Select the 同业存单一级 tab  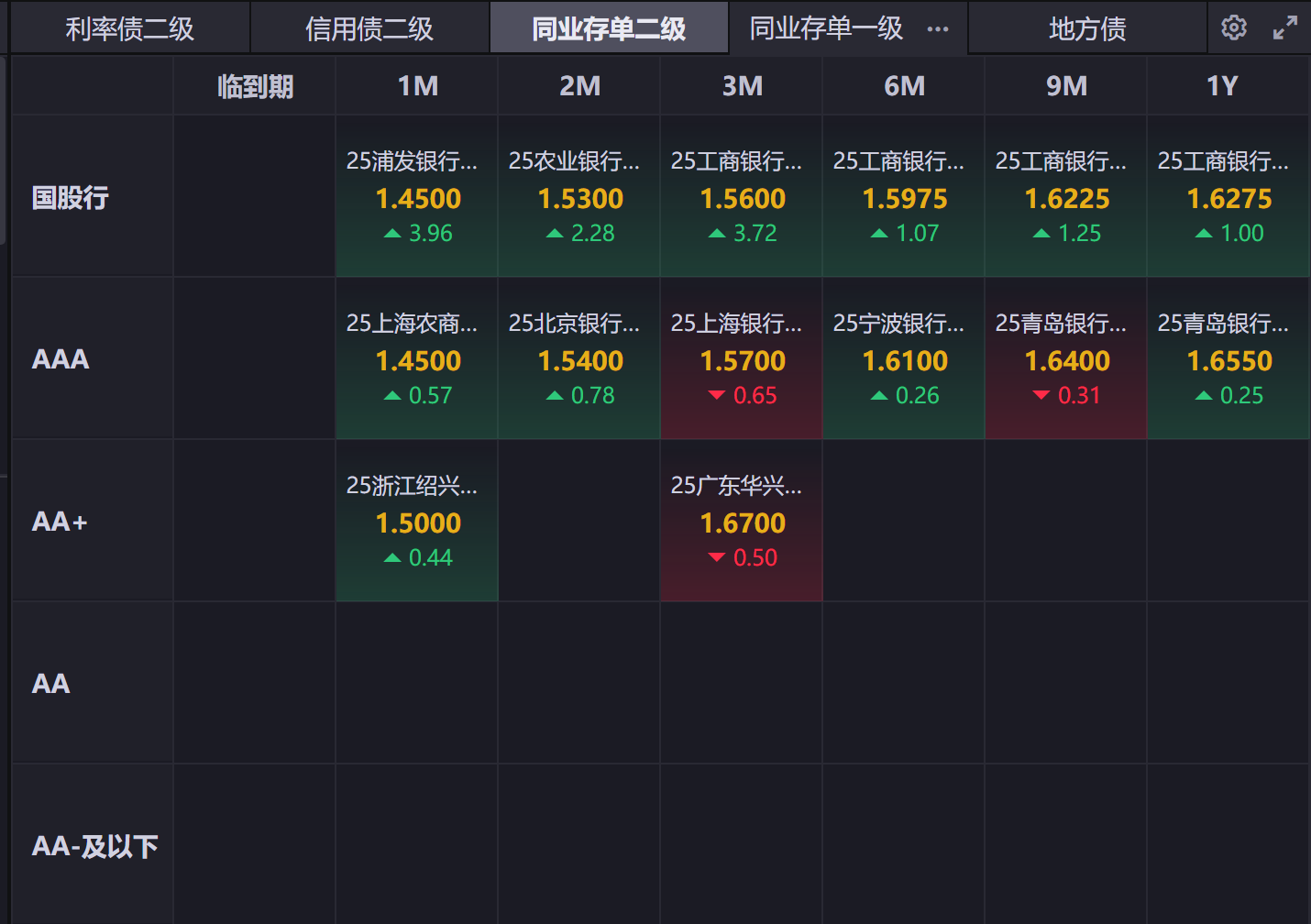[826, 29]
